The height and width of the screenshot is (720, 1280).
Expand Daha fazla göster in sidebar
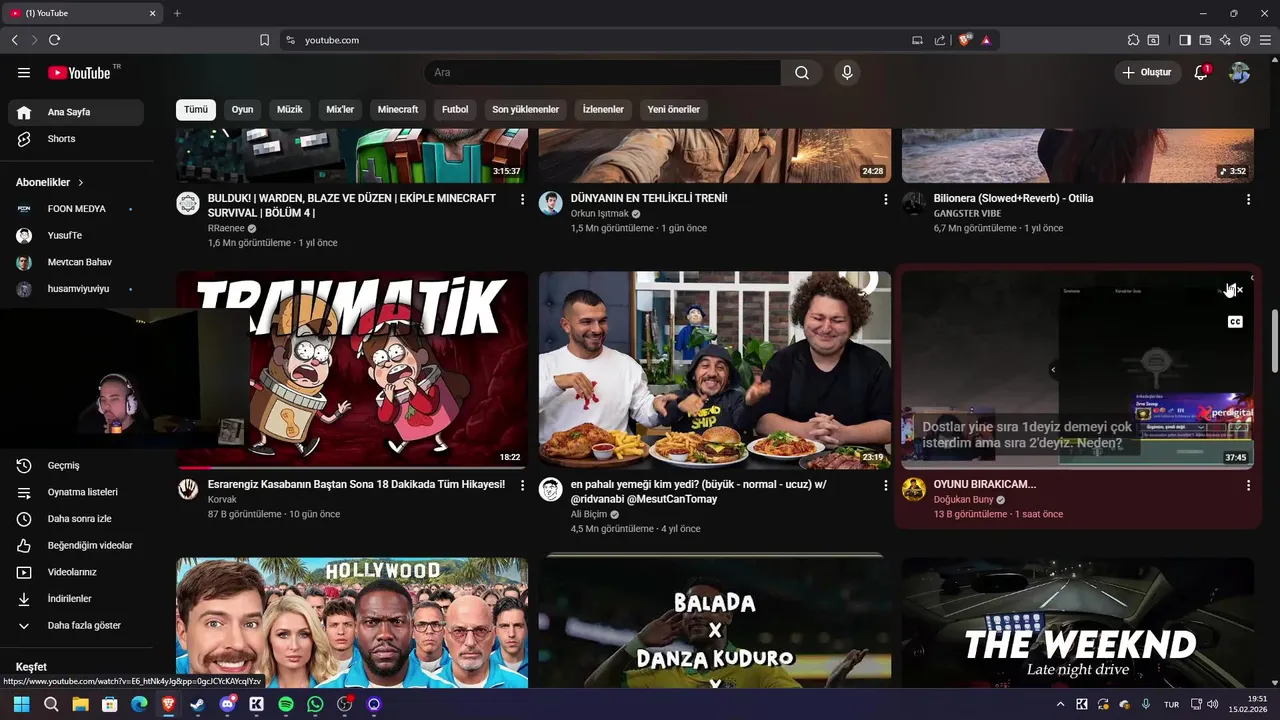point(76,626)
